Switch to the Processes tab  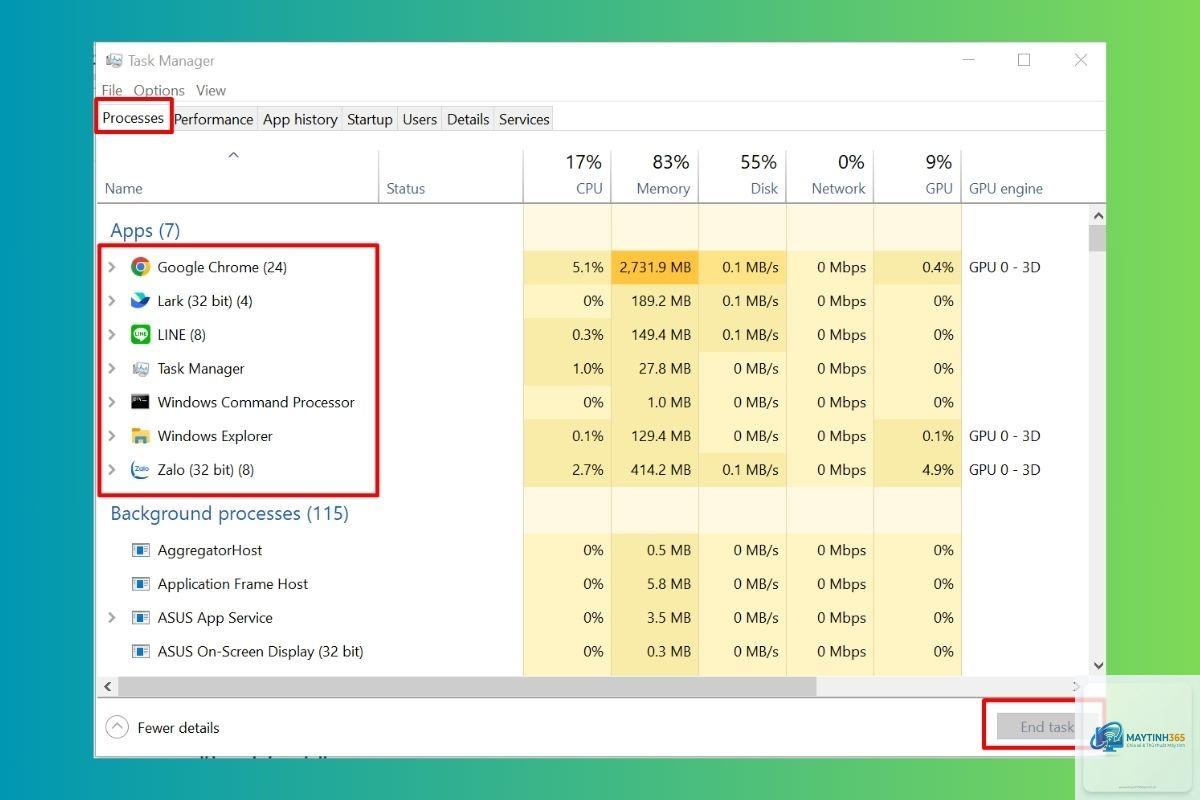click(x=133, y=118)
